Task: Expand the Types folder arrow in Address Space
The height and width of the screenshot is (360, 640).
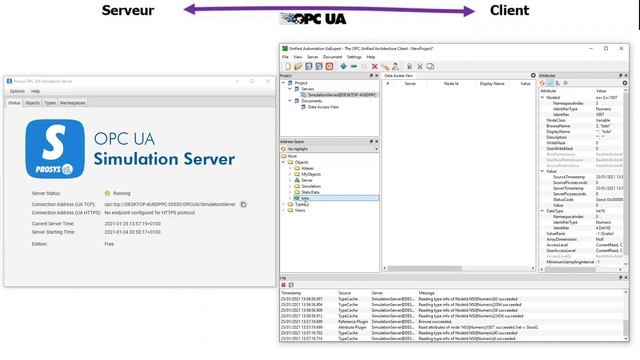Action: [283, 204]
